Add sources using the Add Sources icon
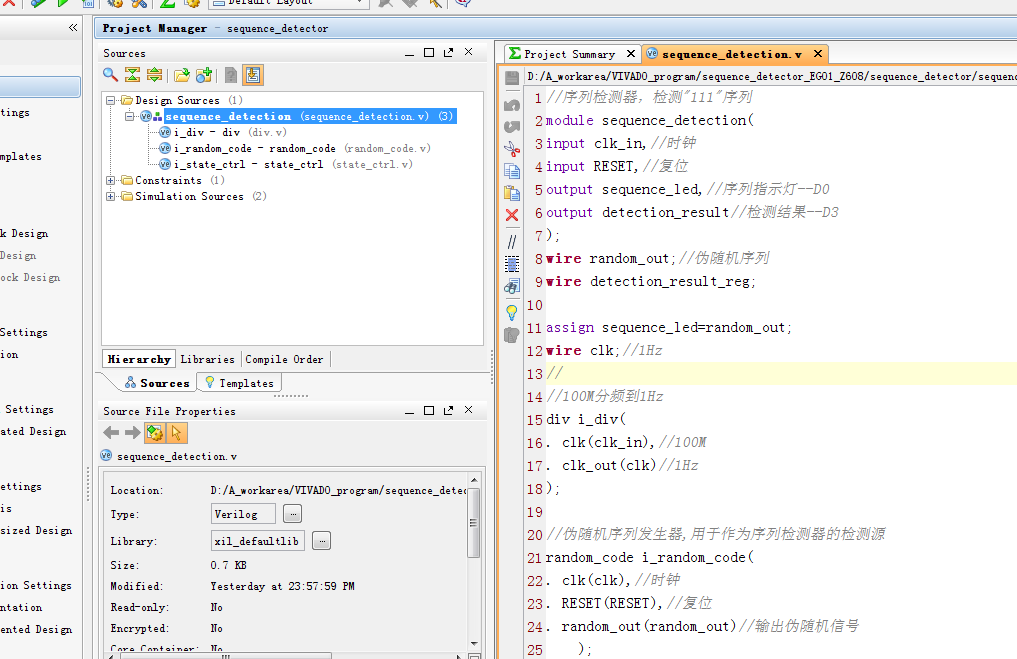The image size is (1017, 659). point(205,75)
